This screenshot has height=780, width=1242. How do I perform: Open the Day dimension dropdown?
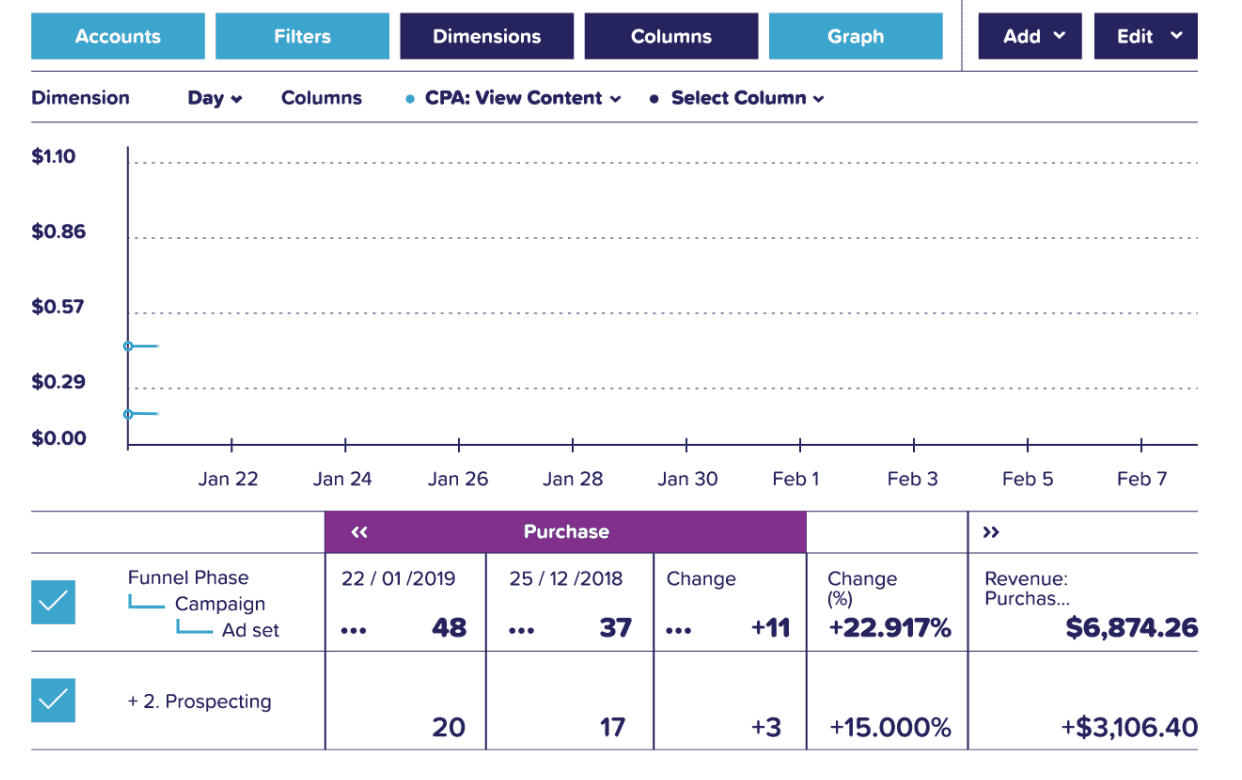pos(215,98)
